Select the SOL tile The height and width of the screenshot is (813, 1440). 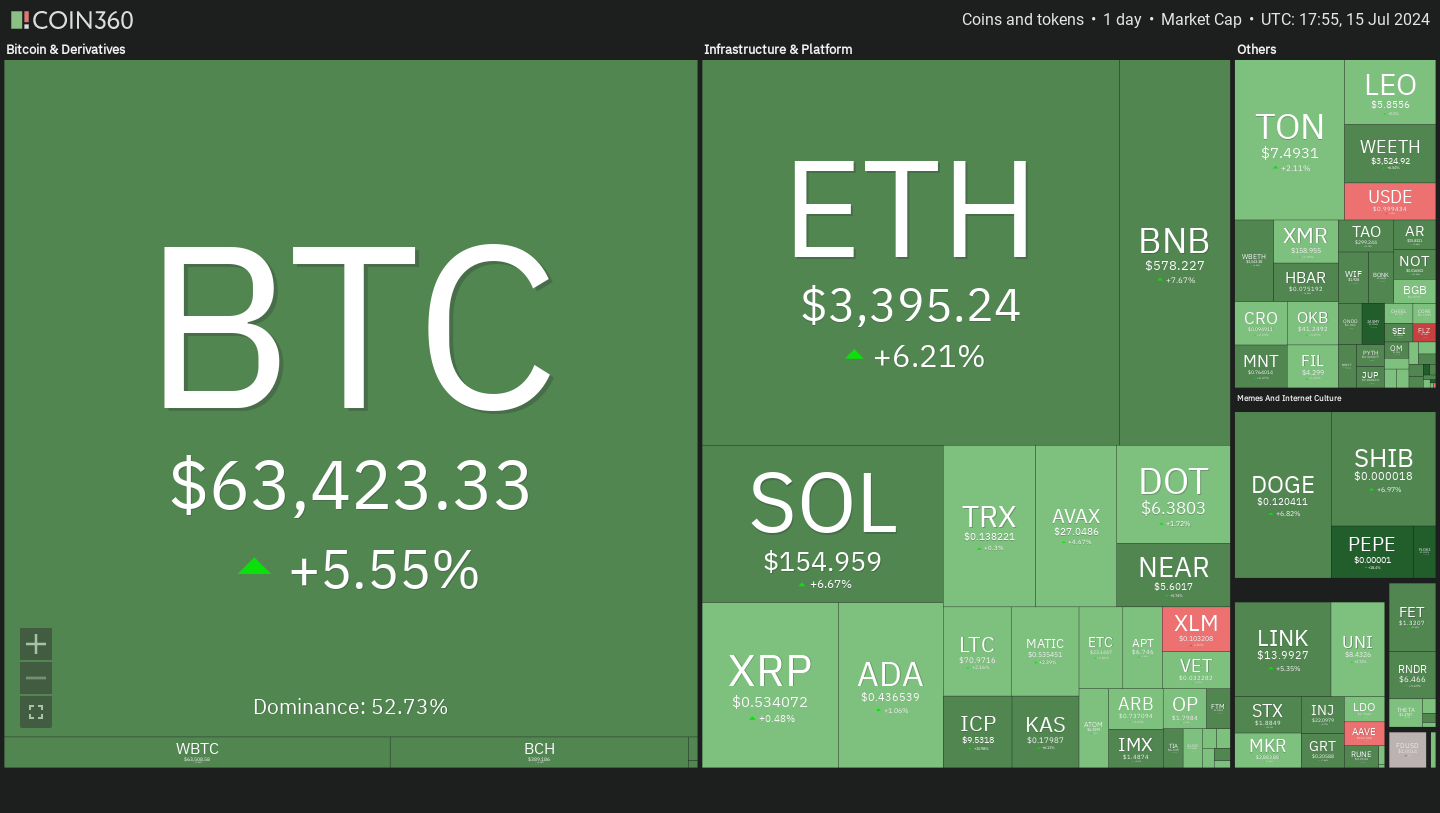pyautogui.click(x=822, y=524)
